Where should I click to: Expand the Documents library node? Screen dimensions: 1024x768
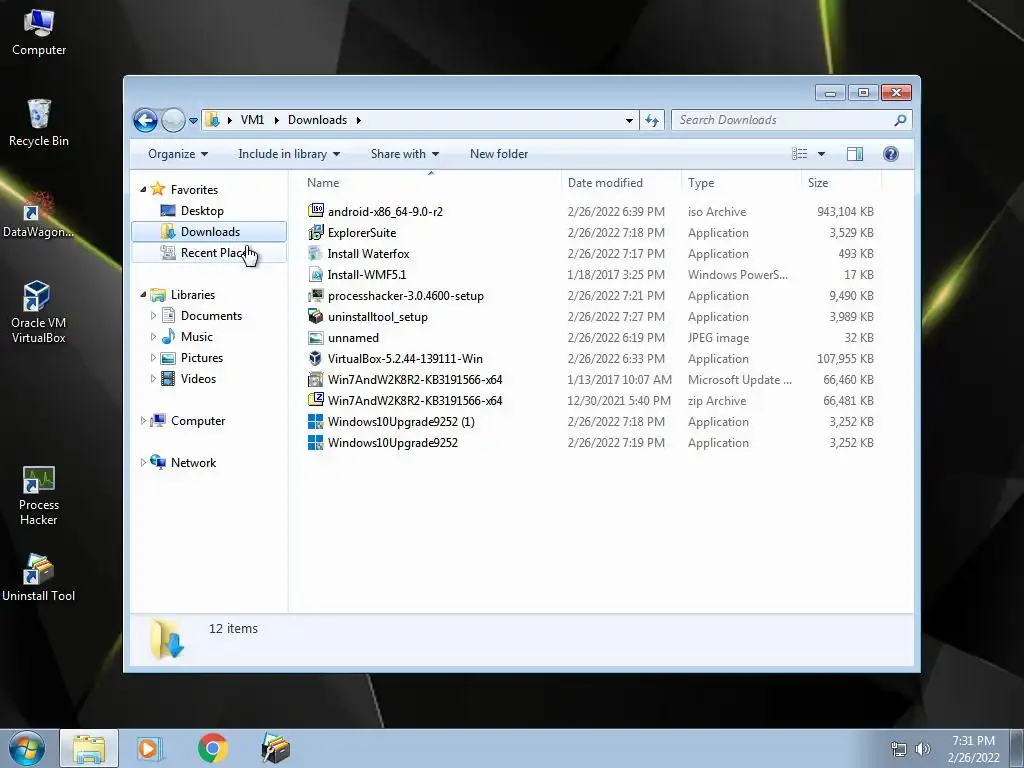coord(153,316)
